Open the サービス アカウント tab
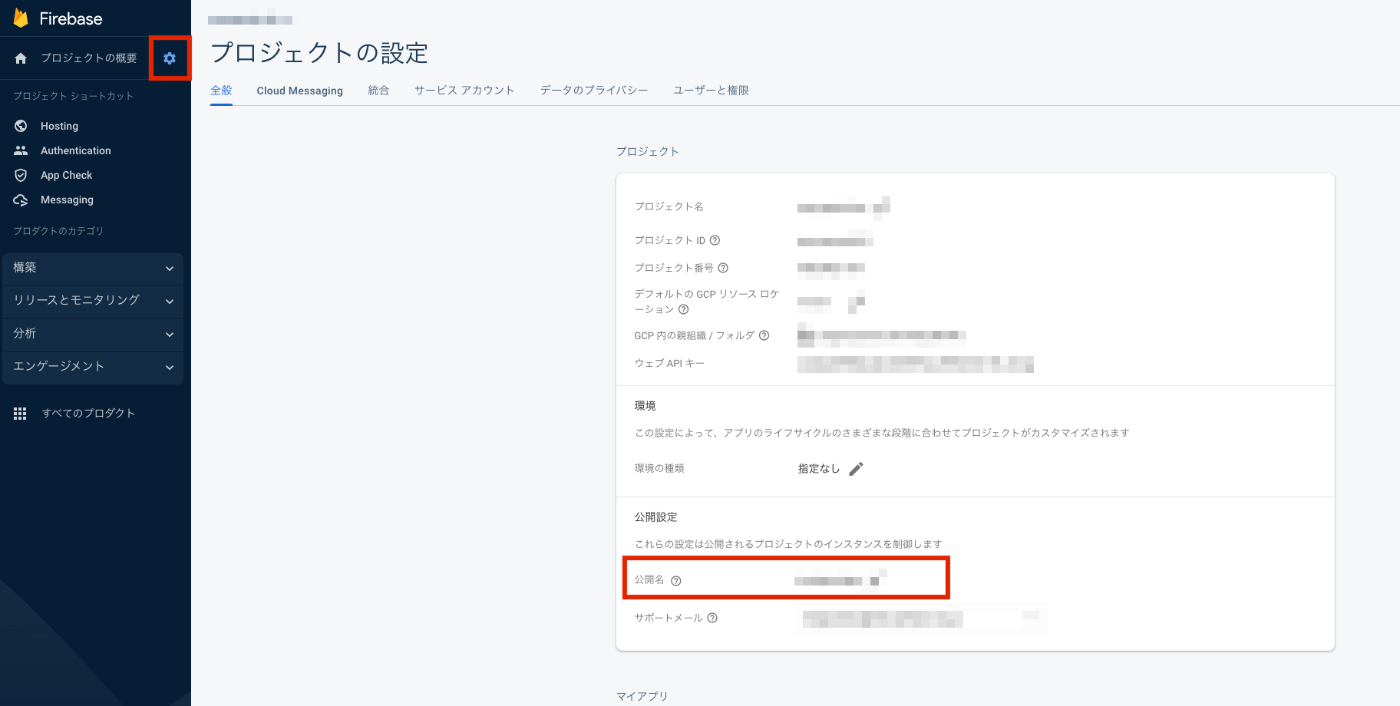Screen dimensions: 1400x706 (465, 90)
